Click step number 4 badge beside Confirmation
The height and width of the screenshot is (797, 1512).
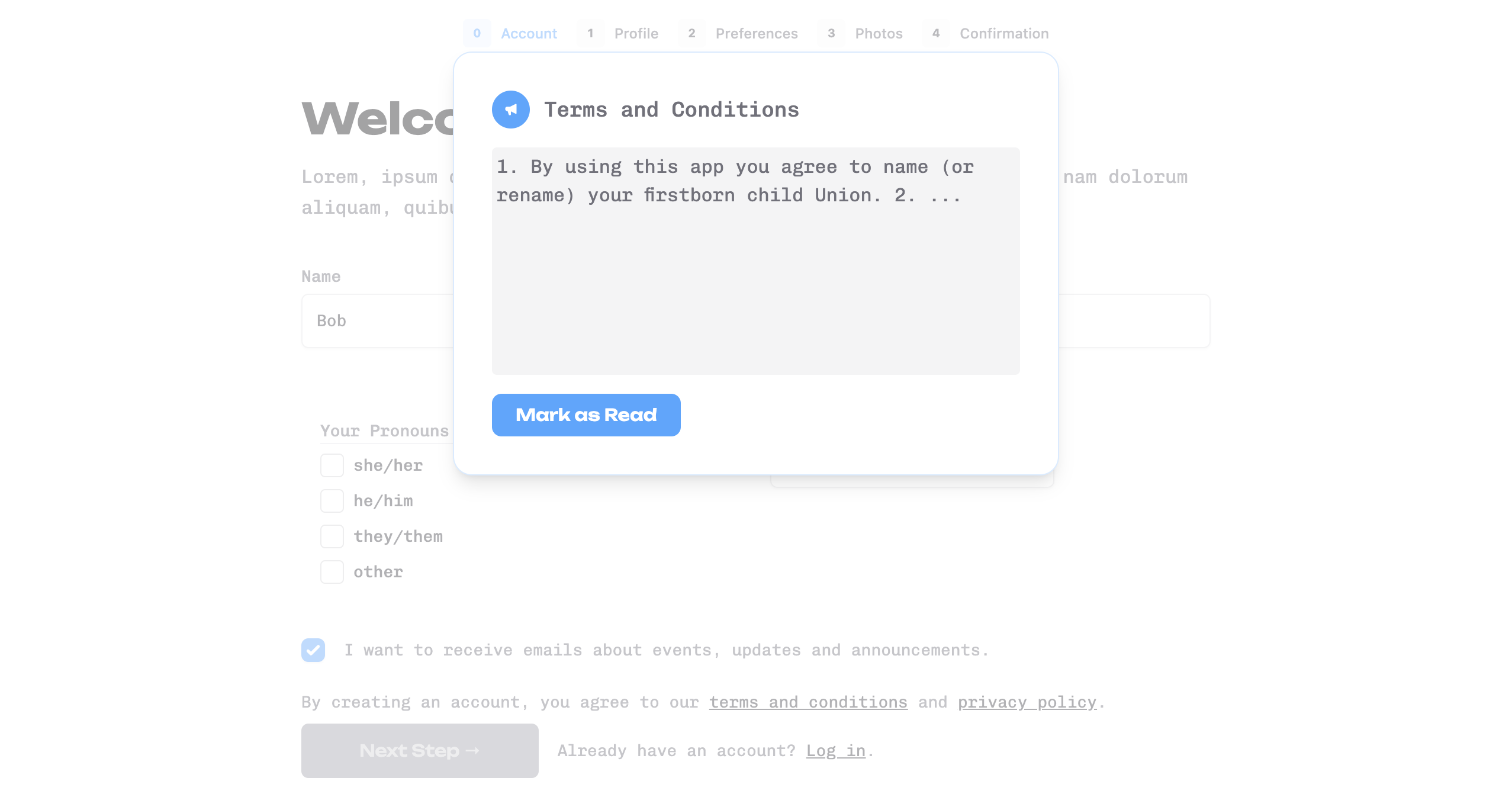pos(935,33)
